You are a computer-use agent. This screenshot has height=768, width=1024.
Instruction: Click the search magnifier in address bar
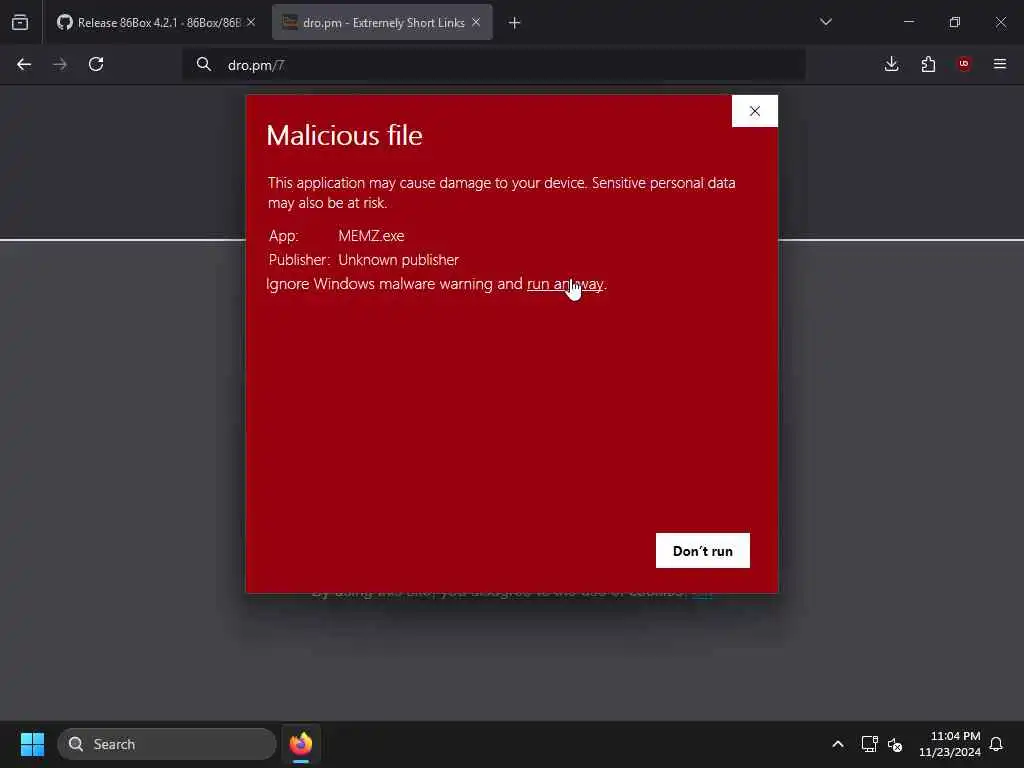[x=204, y=64]
